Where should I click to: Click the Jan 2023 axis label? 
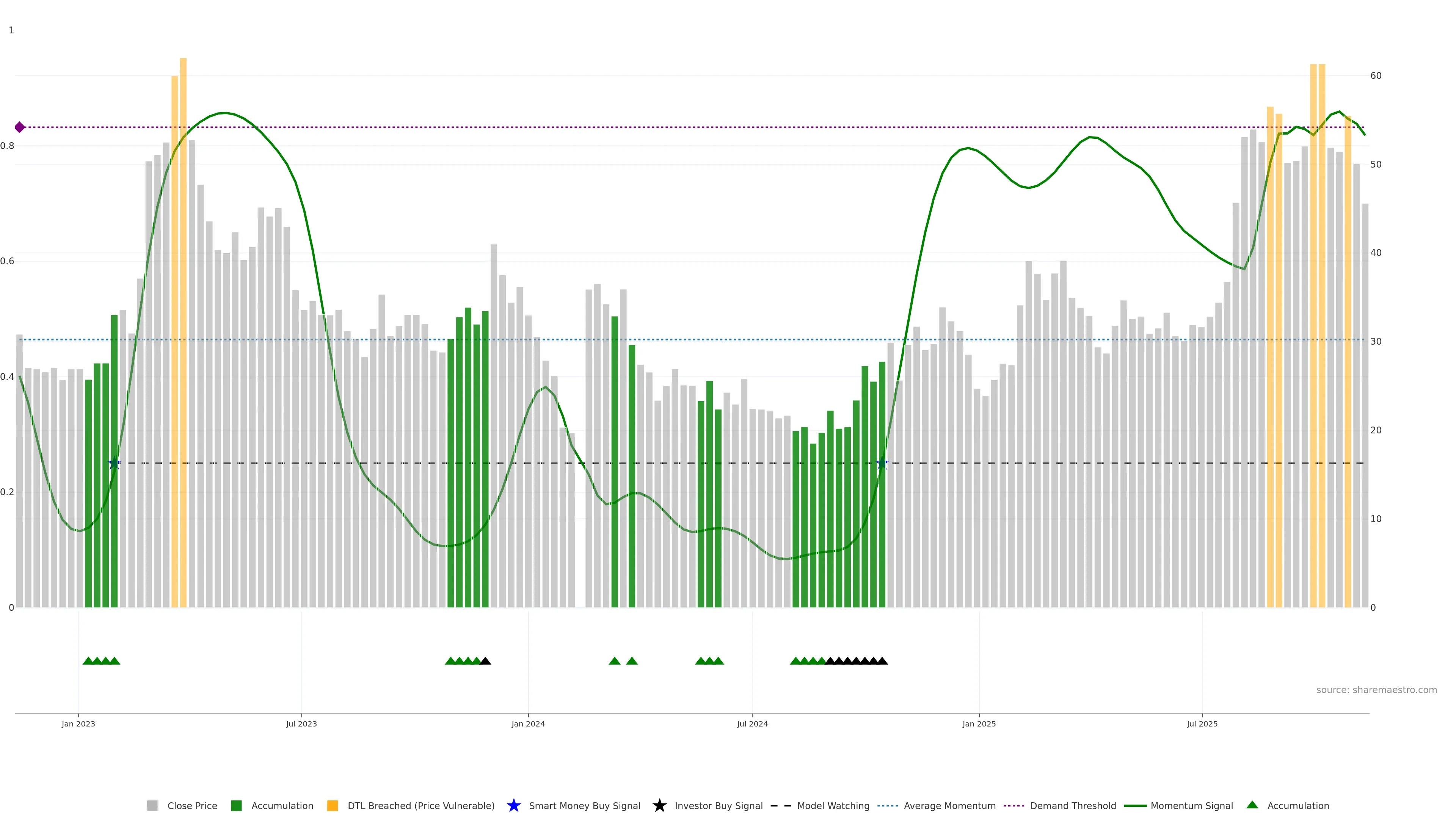point(78,723)
